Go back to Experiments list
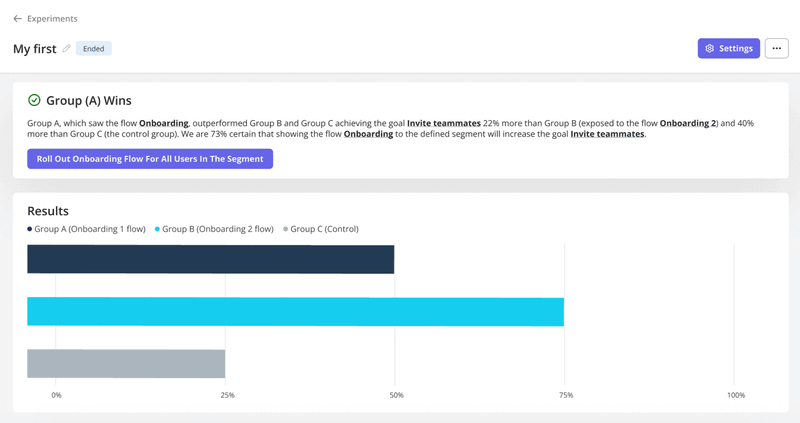 click(51, 19)
